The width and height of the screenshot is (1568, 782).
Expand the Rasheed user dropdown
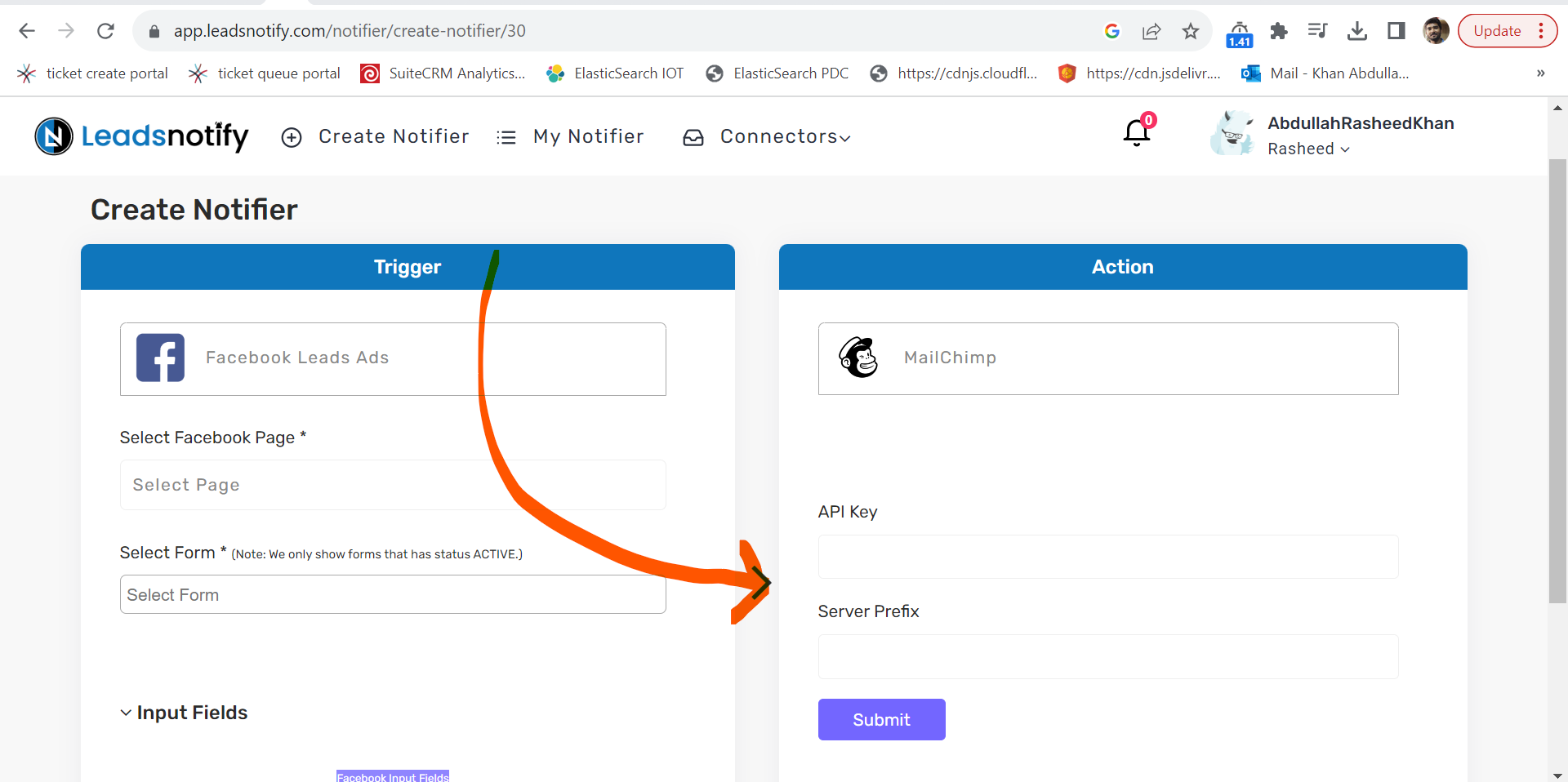tap(1308, 149)
